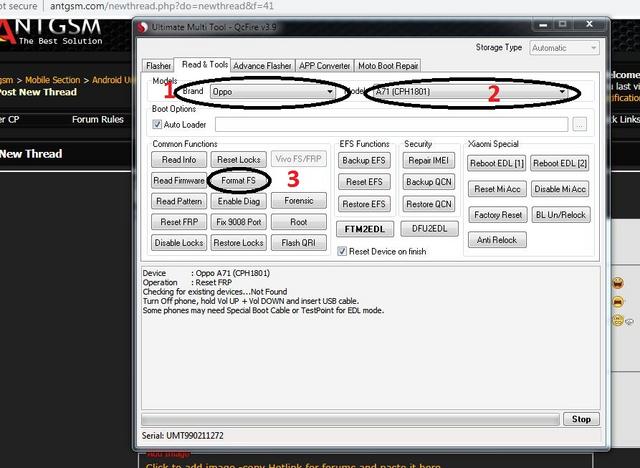640x468 pixels.
Task: Click the BL Un/Relock button
Action: point(561,215)
